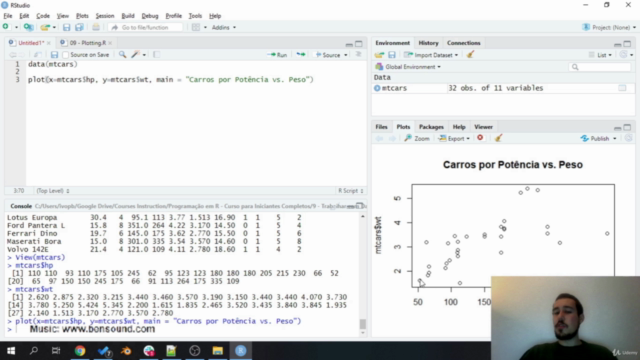Viewport: 640px width, 360px height.
Task: Open the Addins dropdown
Action: [x=224, y=27]
